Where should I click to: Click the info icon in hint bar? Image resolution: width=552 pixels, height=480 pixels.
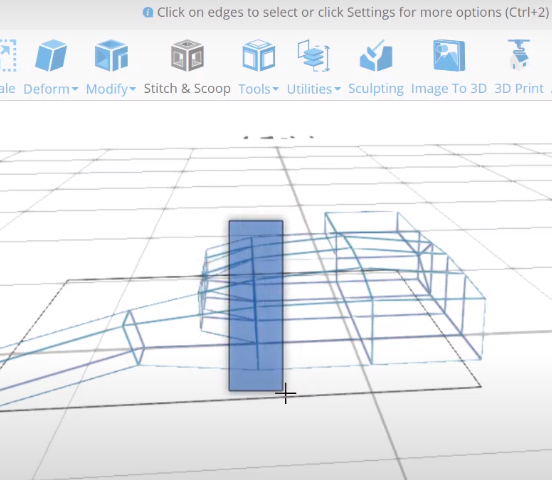pyautogui.click(x=148, y=13)
